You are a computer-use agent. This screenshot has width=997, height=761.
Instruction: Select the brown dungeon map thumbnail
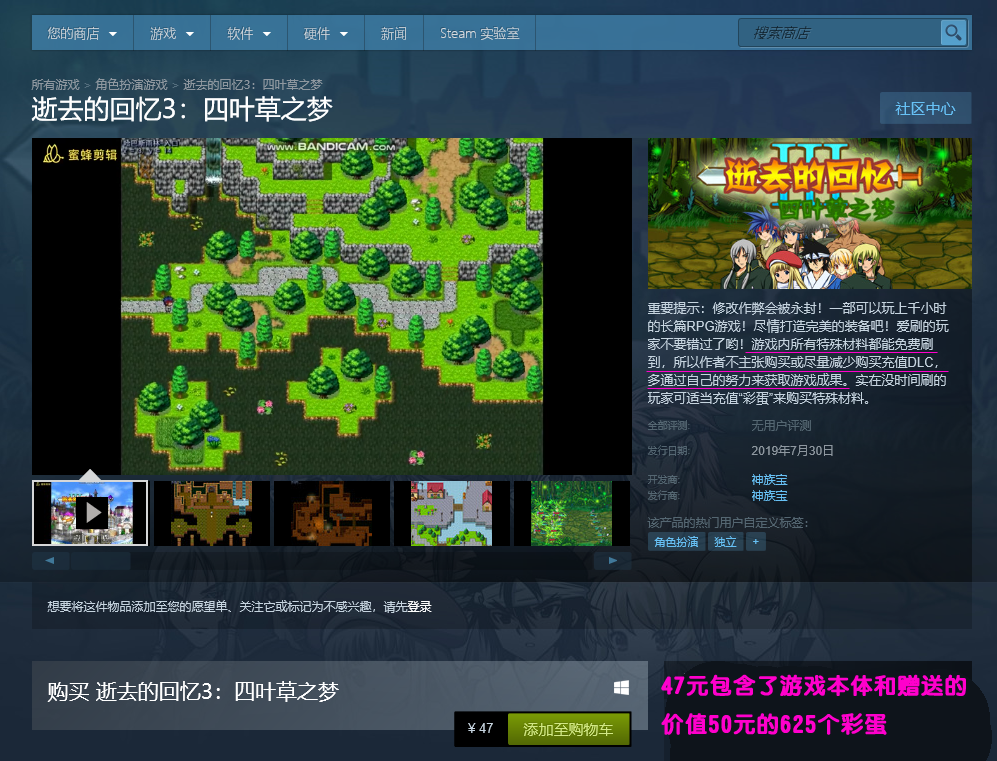coord(212,513)
